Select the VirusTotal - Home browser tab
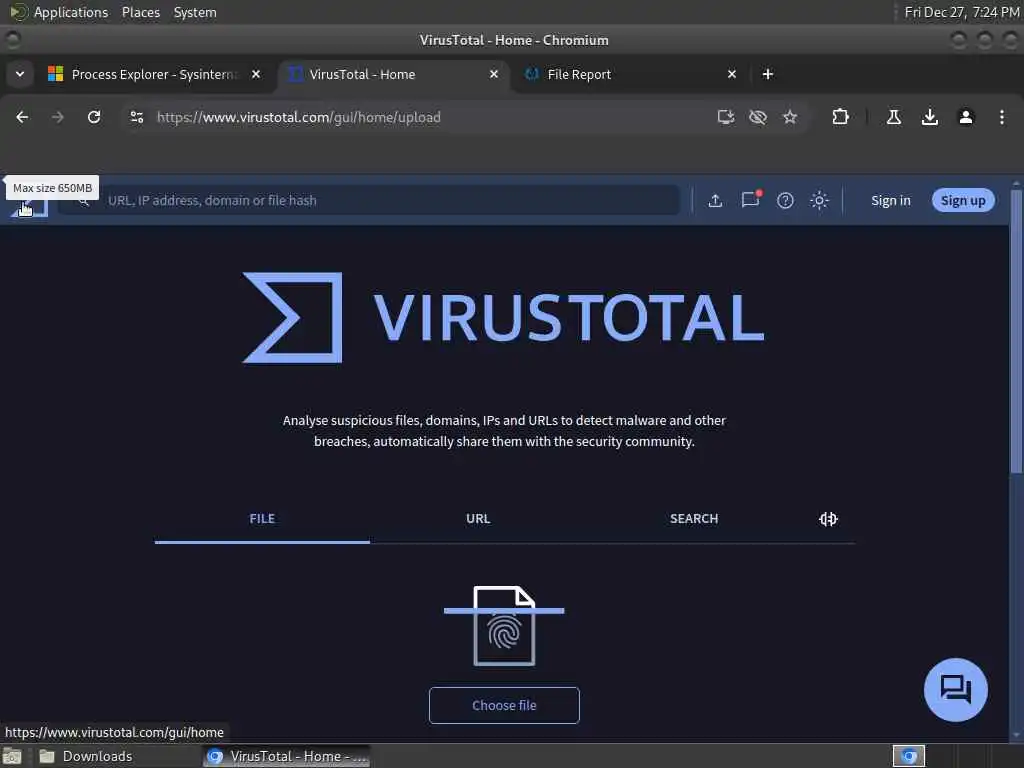This screenshot has width=1024, height=768. 392,74
